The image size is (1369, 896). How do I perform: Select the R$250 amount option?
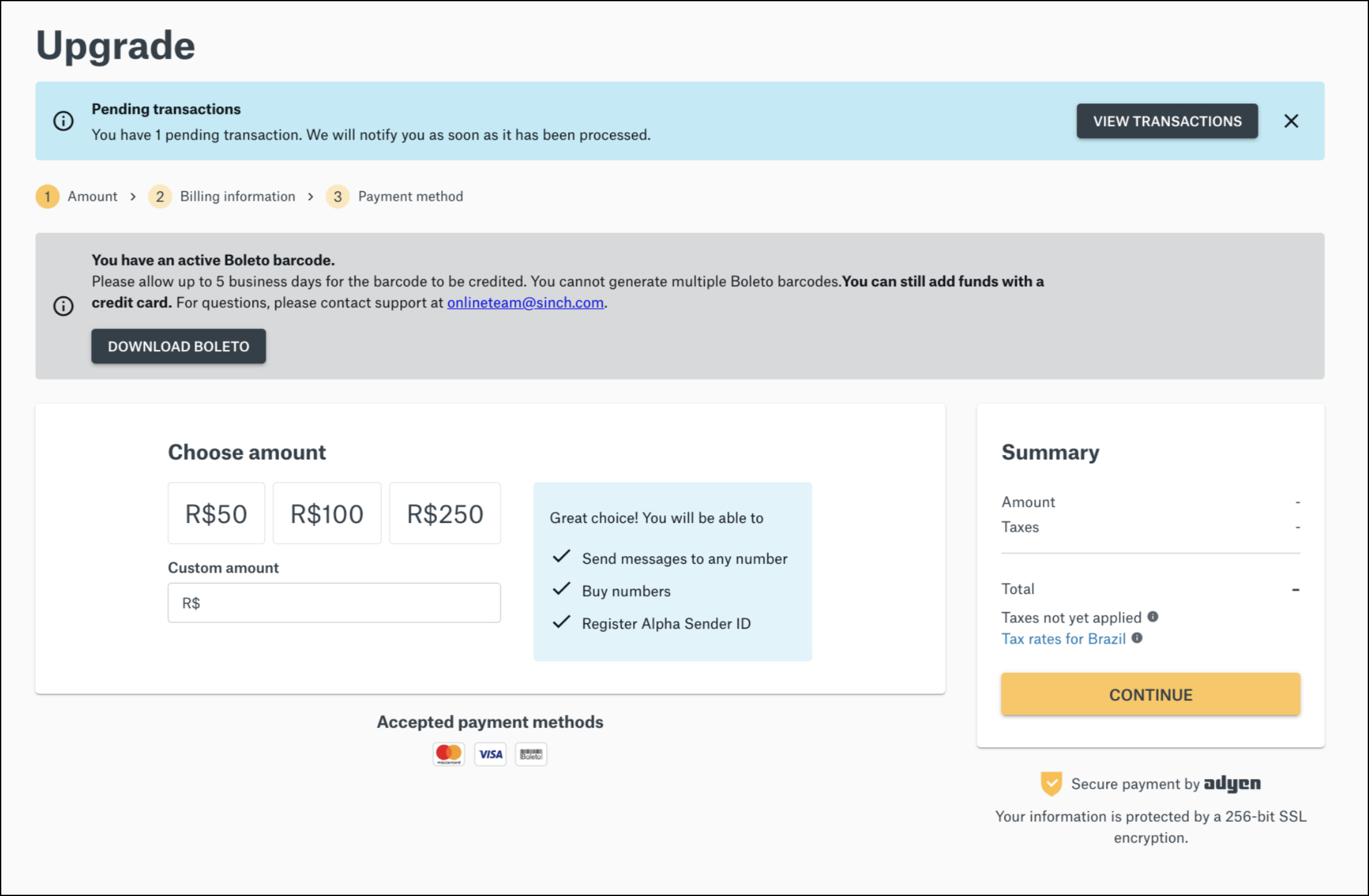click(444, 513)
